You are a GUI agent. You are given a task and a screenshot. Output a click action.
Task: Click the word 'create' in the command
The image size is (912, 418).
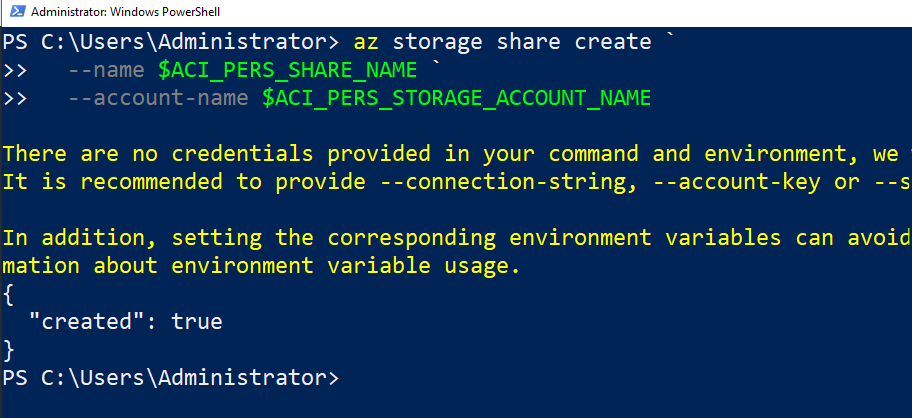[x=613, y=42]
